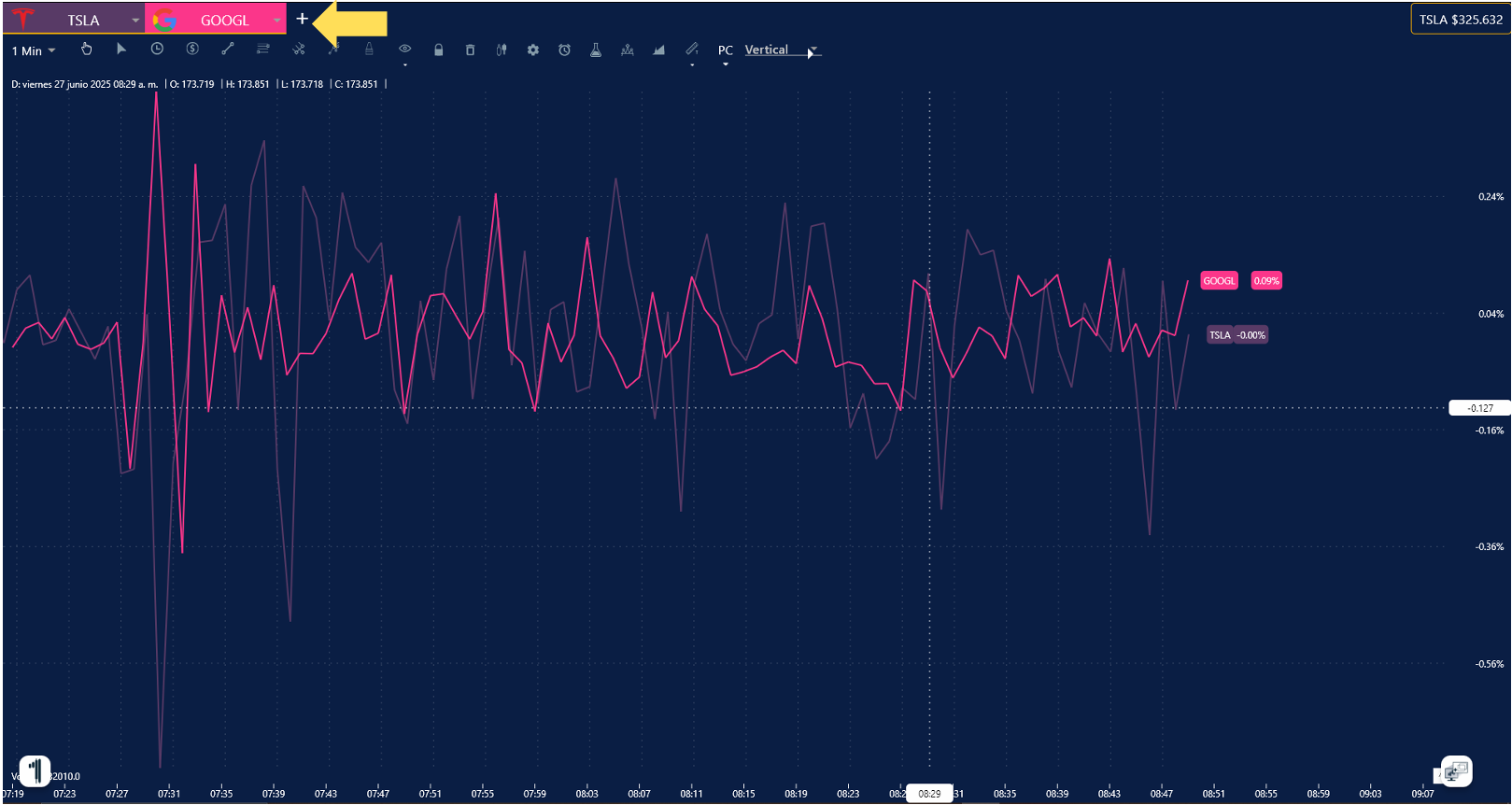Select the arrow pointer tool

(121, 49)
